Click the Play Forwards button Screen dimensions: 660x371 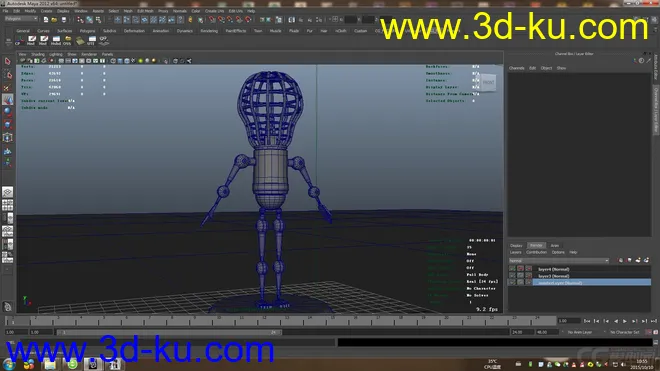(x=625, y=321)
